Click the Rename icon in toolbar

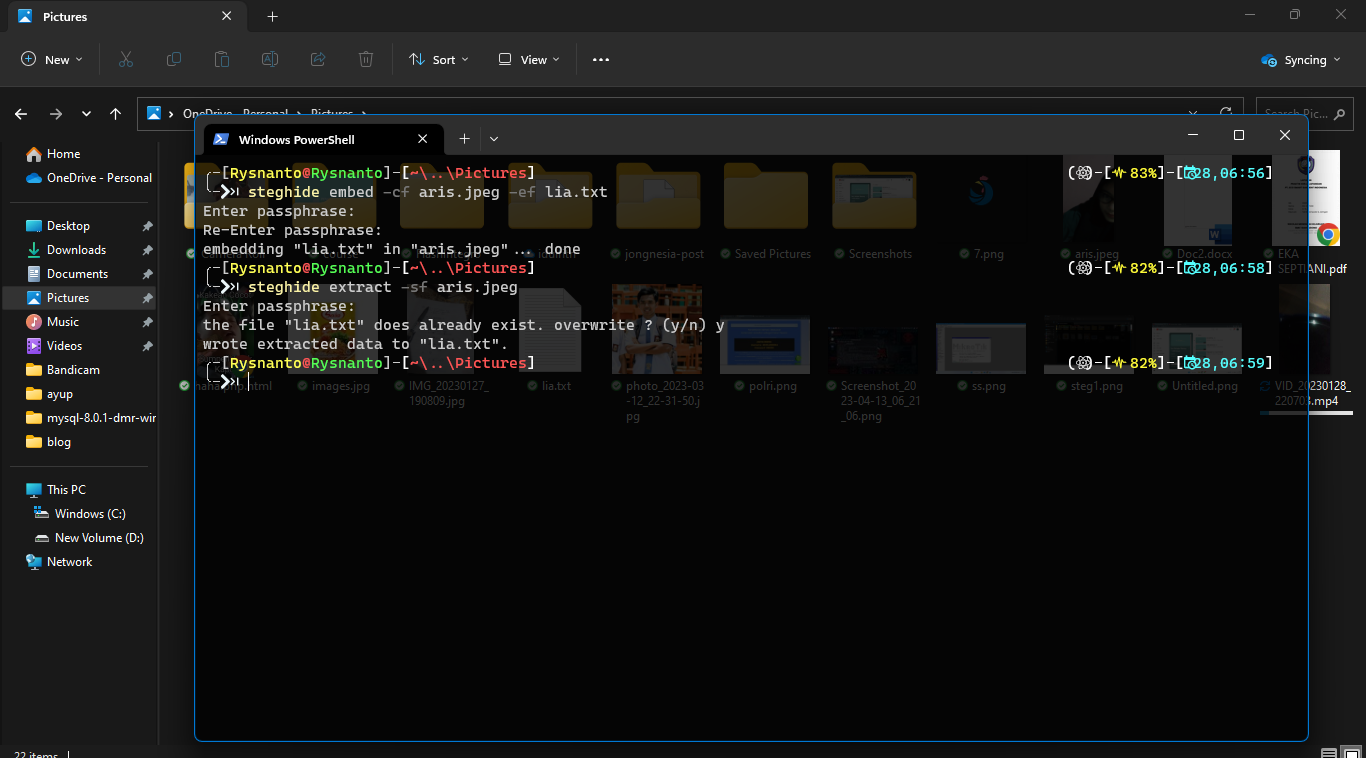270,60
